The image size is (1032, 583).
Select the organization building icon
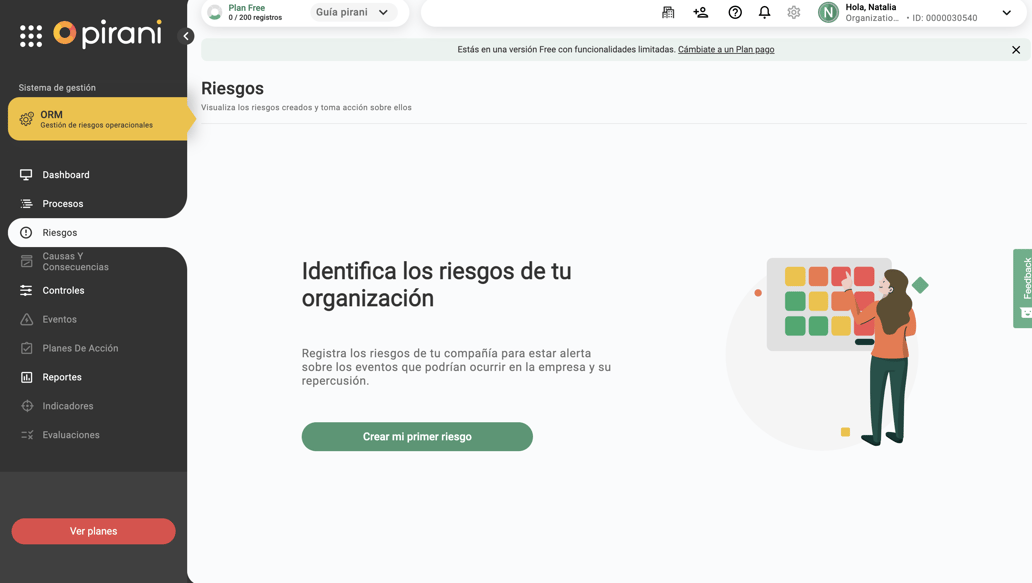pyautogui.click(x=668, y=12)
